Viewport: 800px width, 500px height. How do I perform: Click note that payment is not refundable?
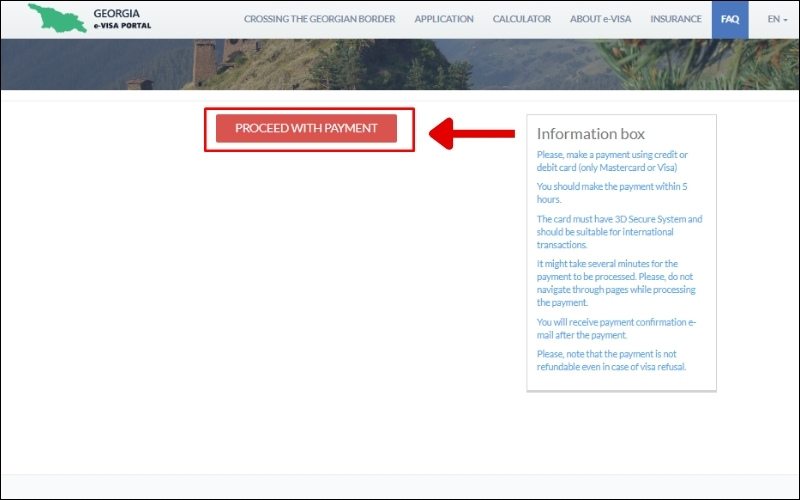click(x=611, y=360)
